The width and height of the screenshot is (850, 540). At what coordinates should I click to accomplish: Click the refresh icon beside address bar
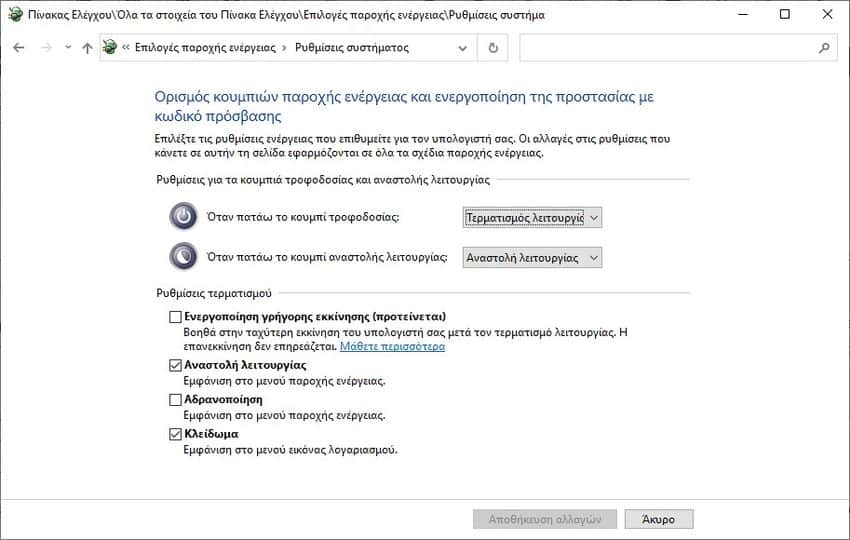(493, 48)
